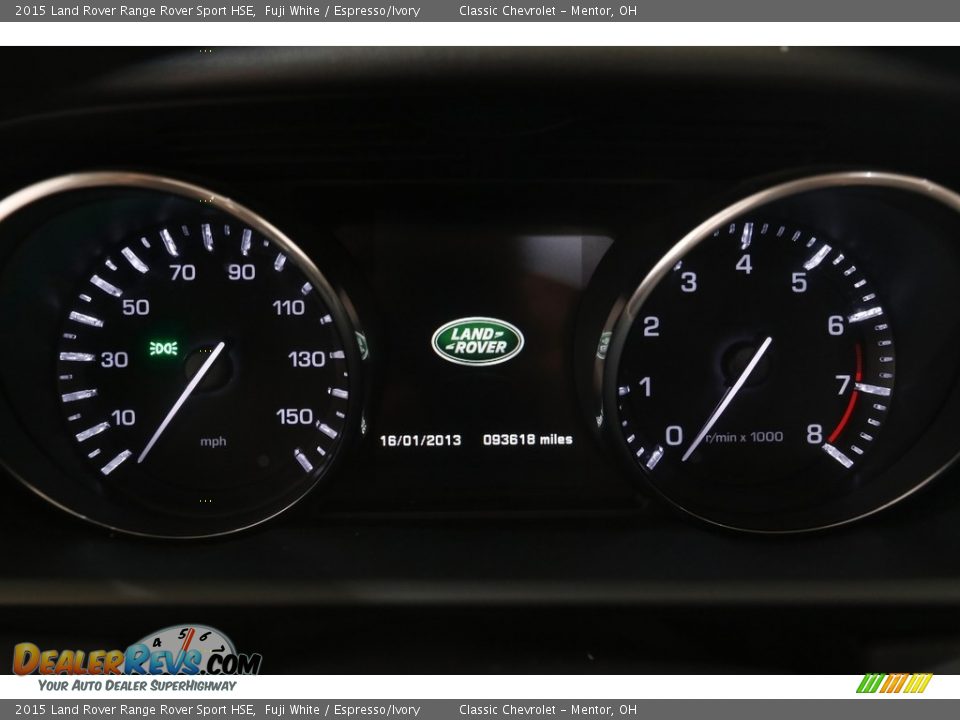This screenshot has width=960, height=720.
Task: Click the 10 mark on speedometer
Action: [x=123, y=418]
